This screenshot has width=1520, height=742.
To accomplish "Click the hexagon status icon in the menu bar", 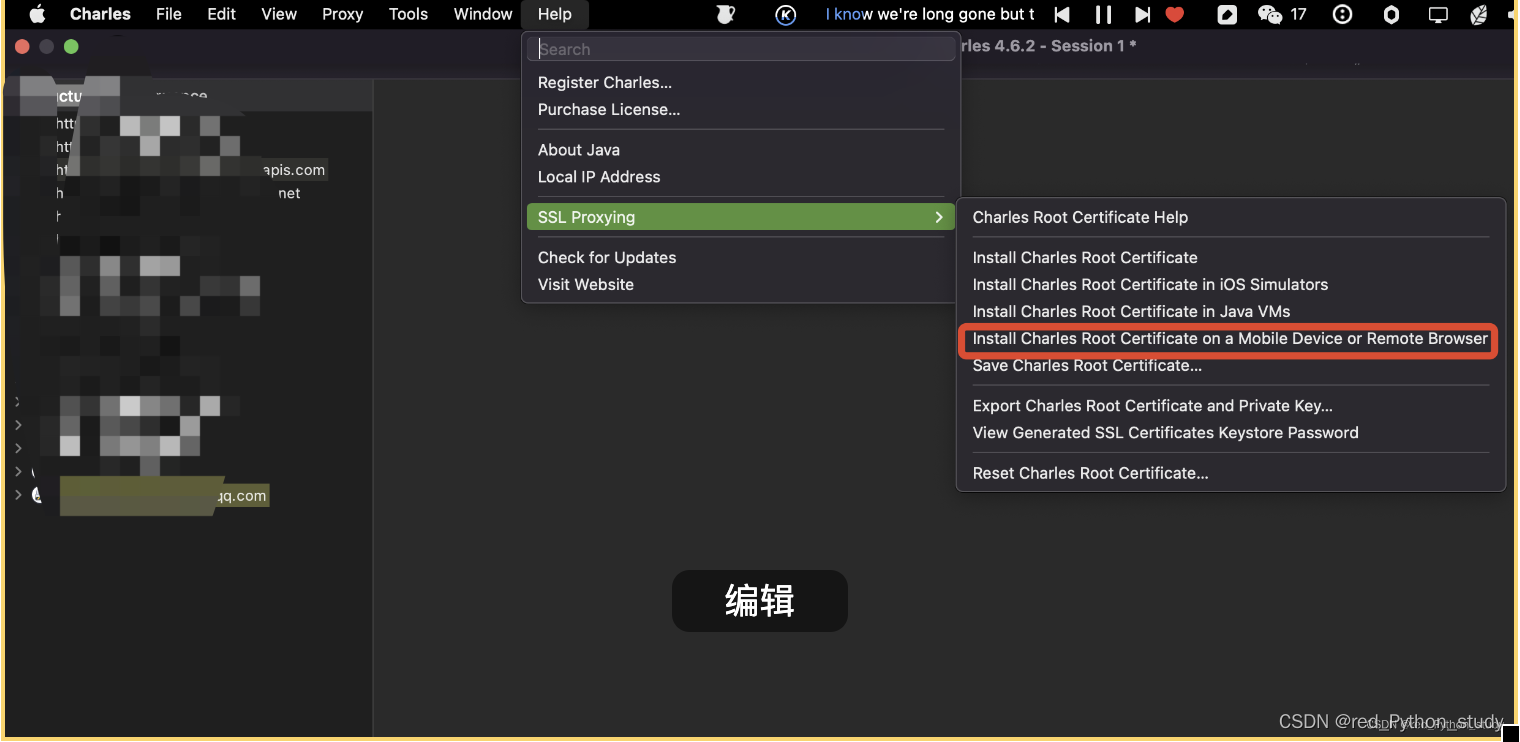I will point(1391,14).
